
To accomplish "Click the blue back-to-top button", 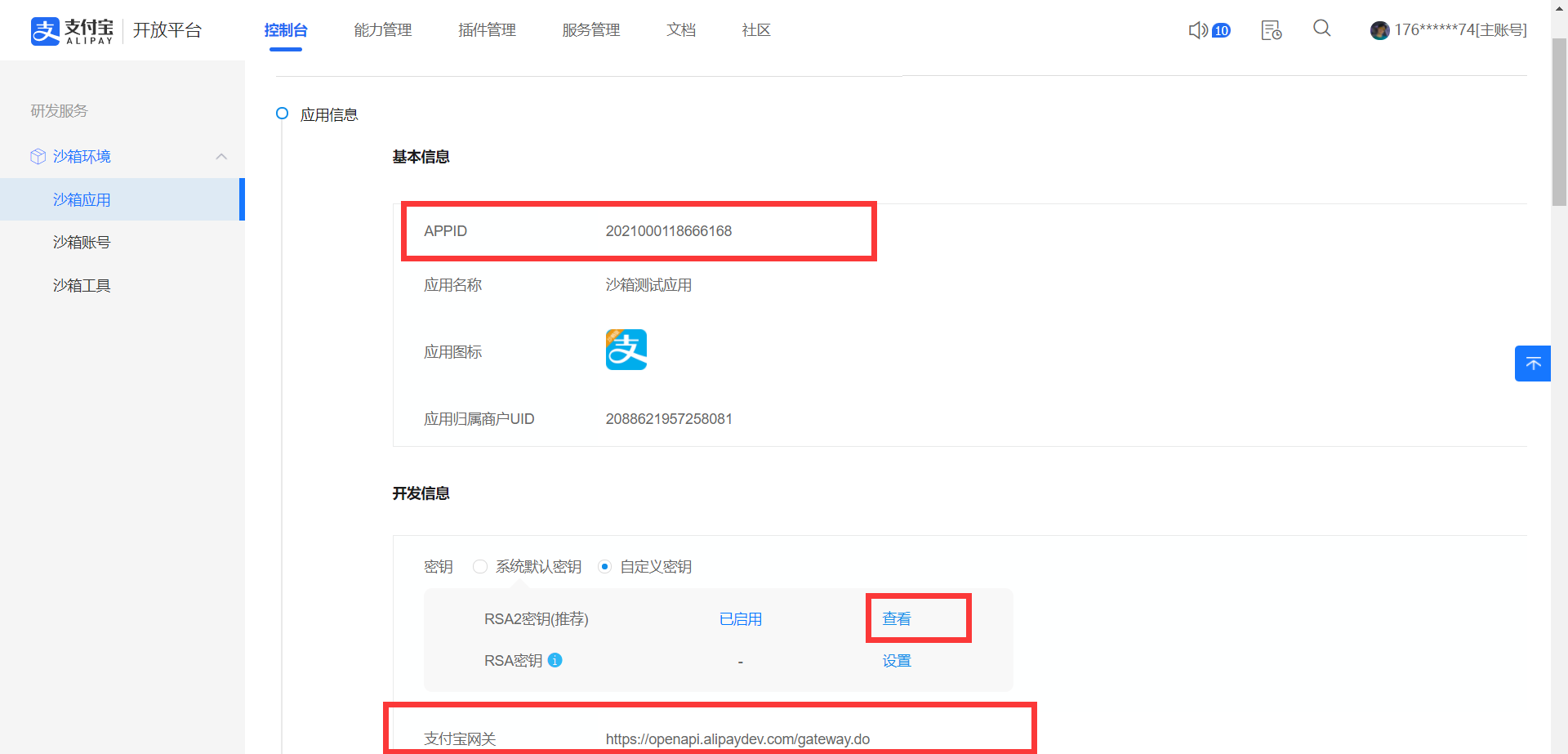I will click(x=1533, y=364).
